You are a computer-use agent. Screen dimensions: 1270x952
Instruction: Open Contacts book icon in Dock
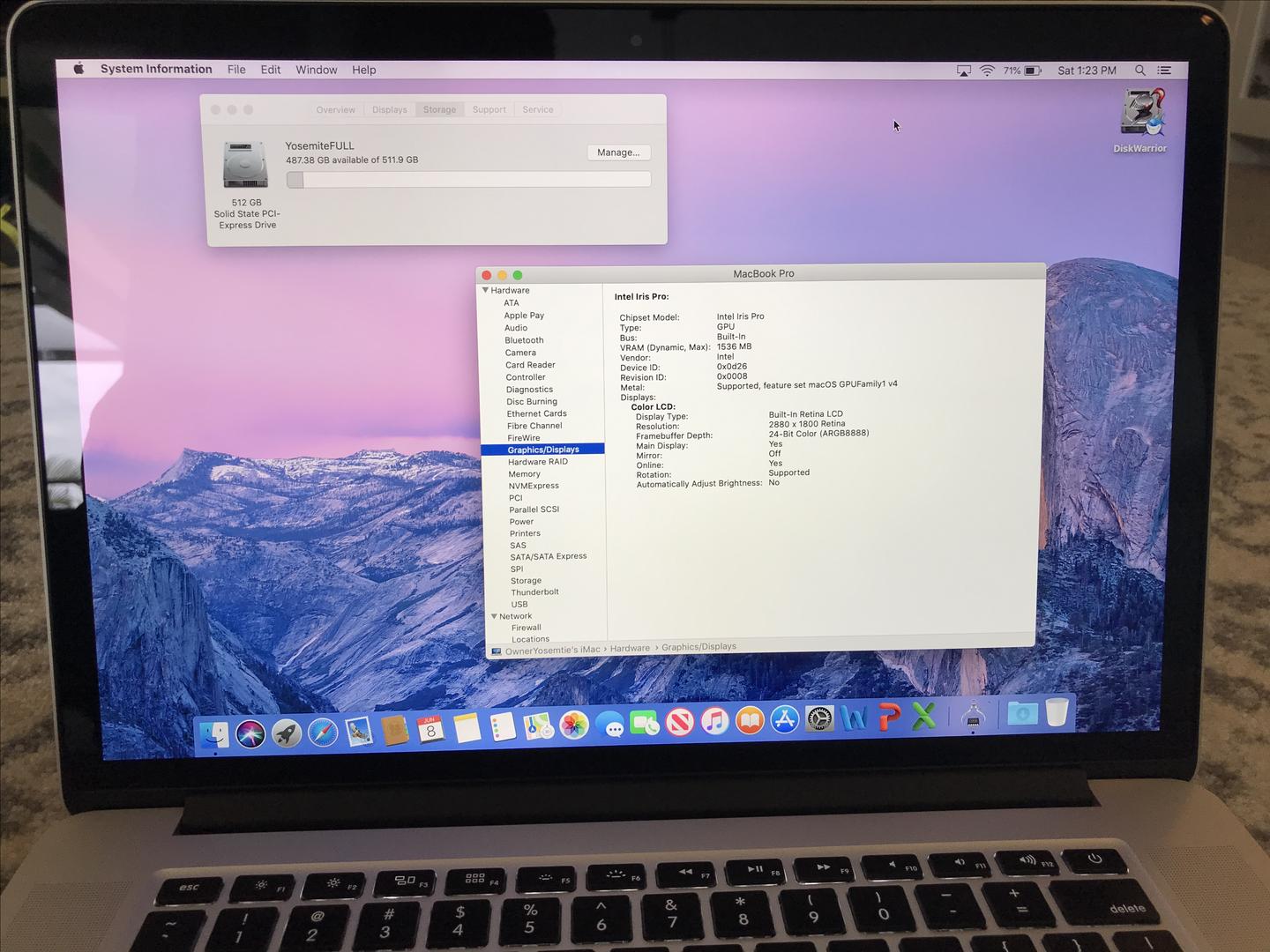[x=394, y=730]
